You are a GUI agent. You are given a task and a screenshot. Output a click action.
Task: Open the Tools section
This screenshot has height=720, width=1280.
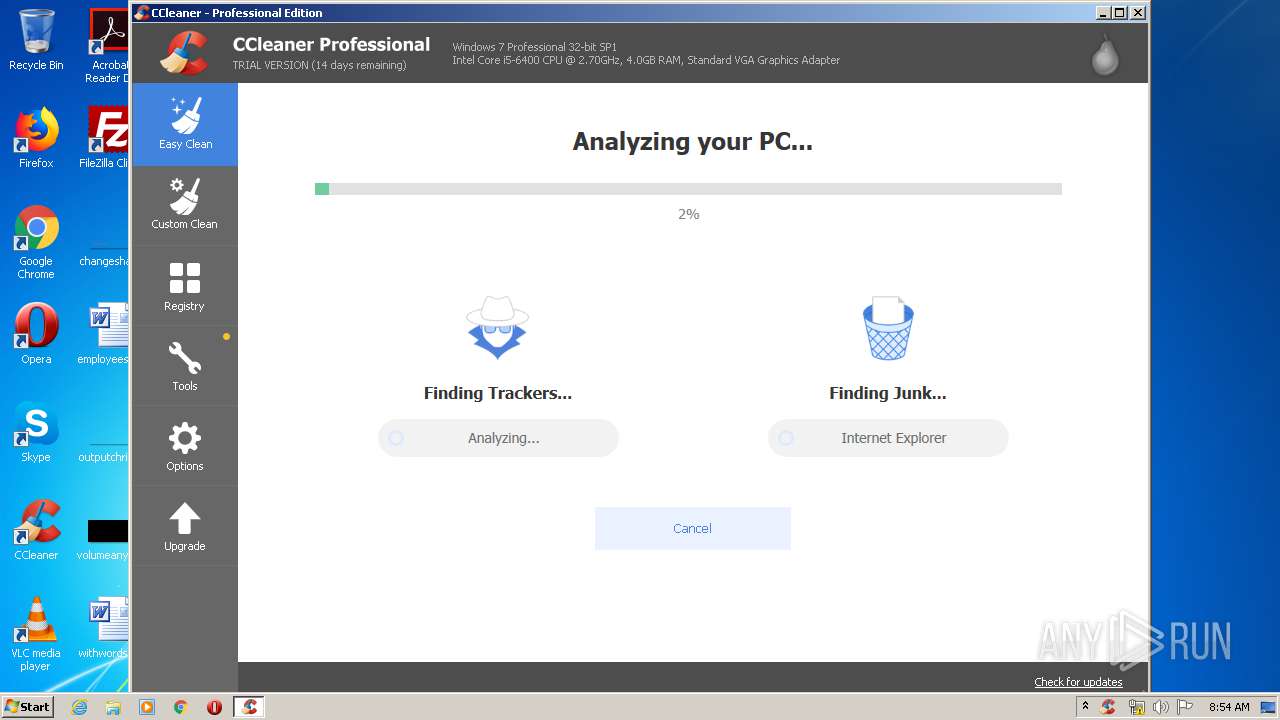click(x=185, y=366)
